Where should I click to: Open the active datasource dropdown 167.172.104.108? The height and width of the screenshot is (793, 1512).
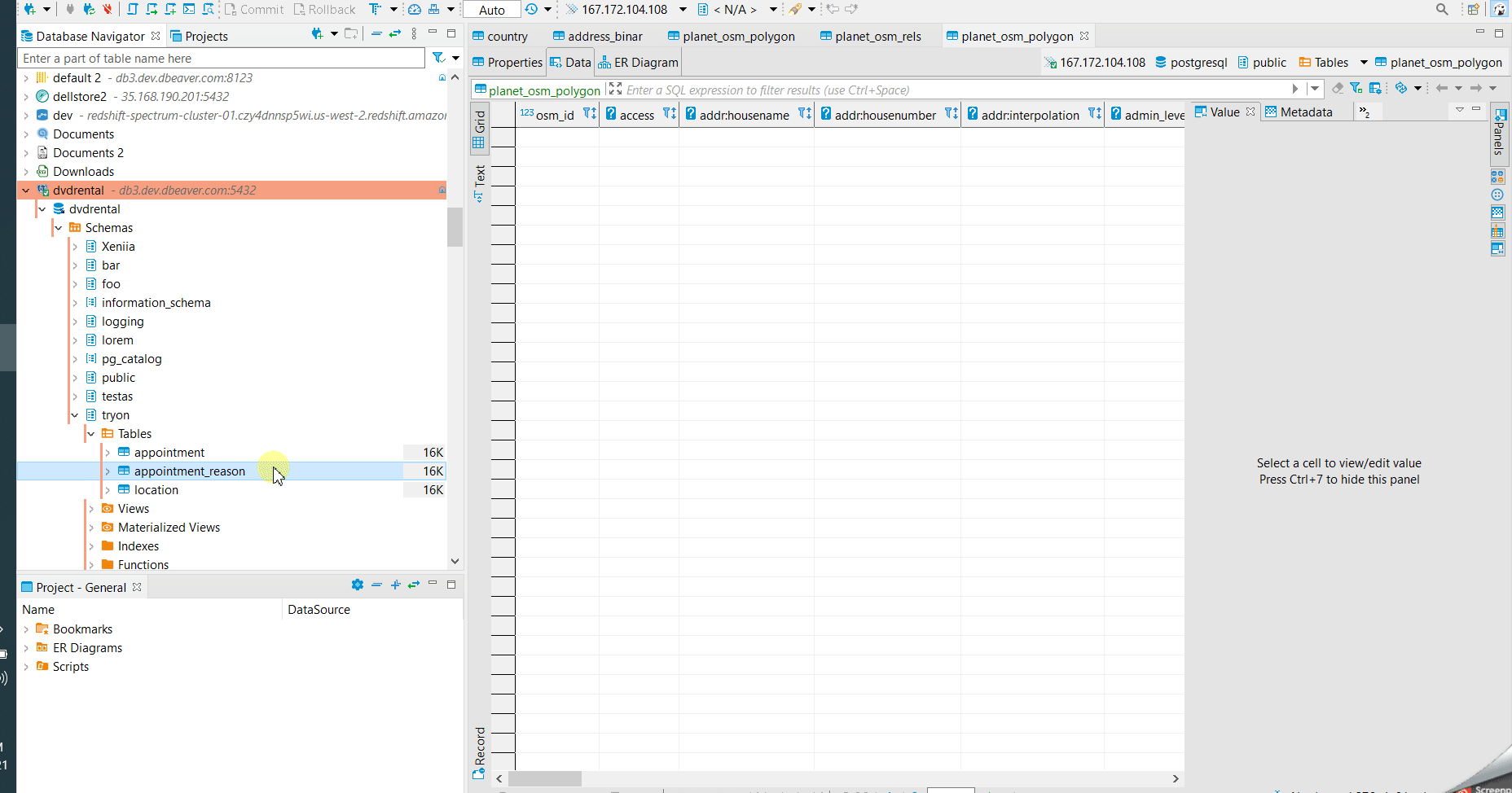[x=683, y=9]
